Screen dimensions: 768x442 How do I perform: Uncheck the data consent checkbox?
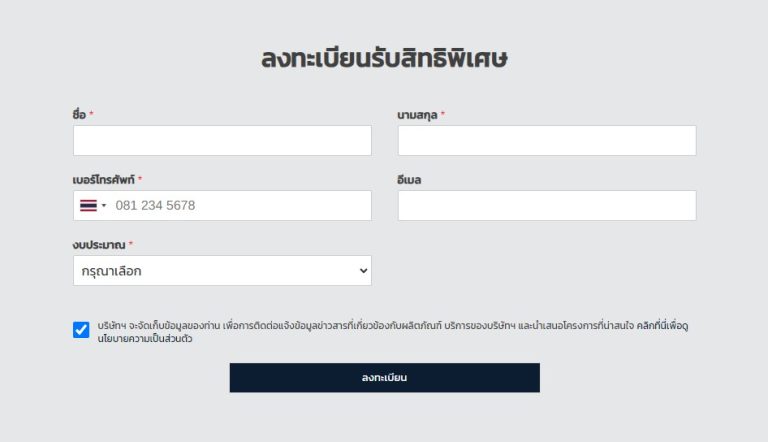81,330
